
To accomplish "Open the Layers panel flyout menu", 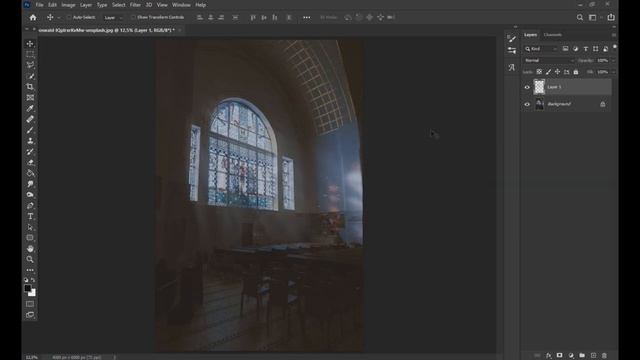I will tap(614, 35).
